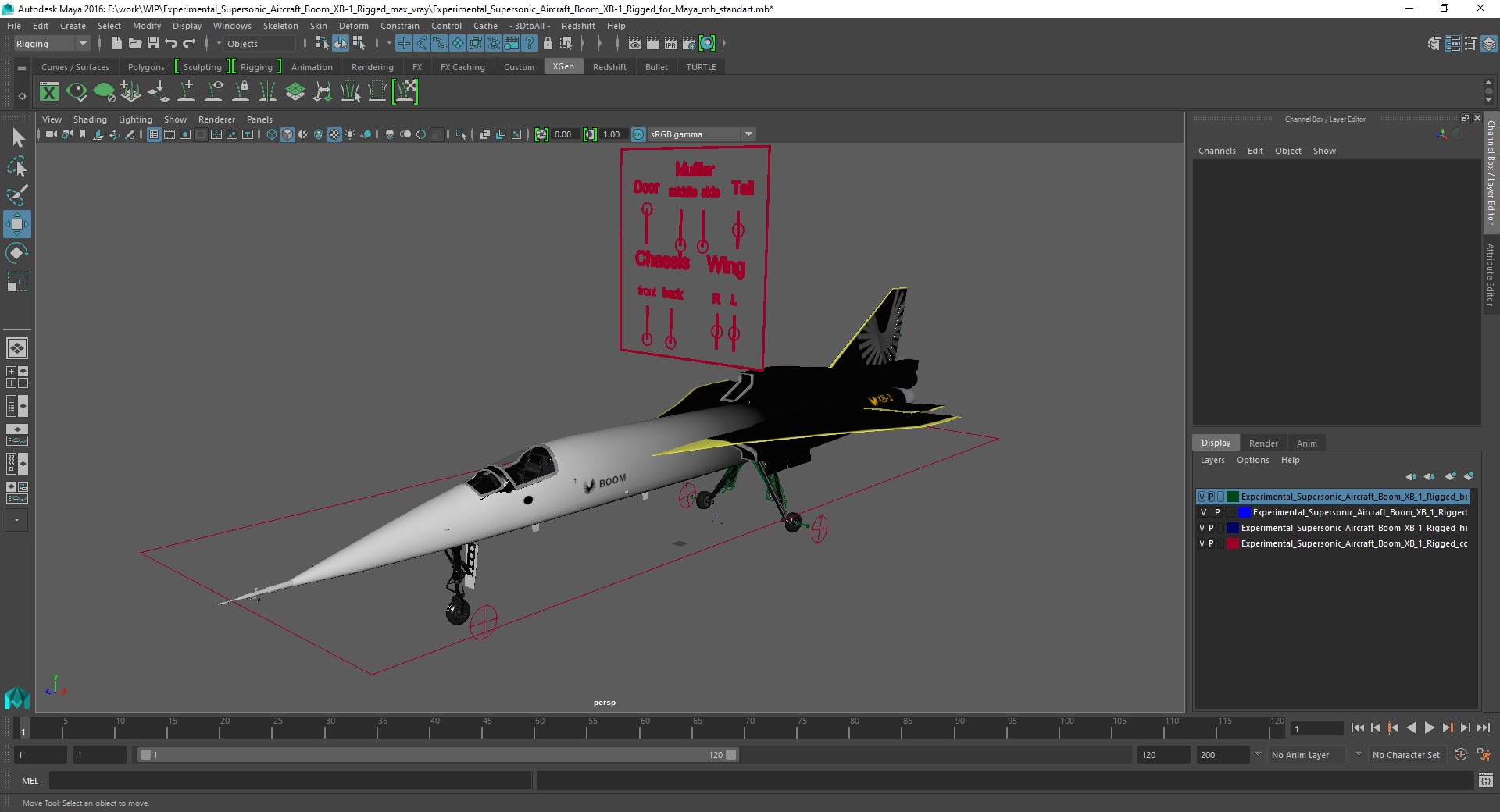Open the Rigging menu set dropdown
This screenshot has width=1500, height=812.
pos(52,44)
